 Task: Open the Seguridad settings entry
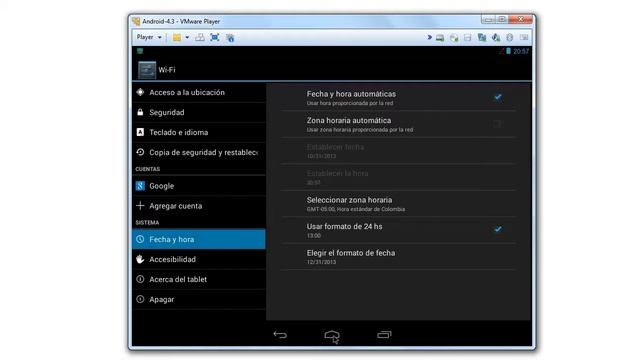(199, 112)
